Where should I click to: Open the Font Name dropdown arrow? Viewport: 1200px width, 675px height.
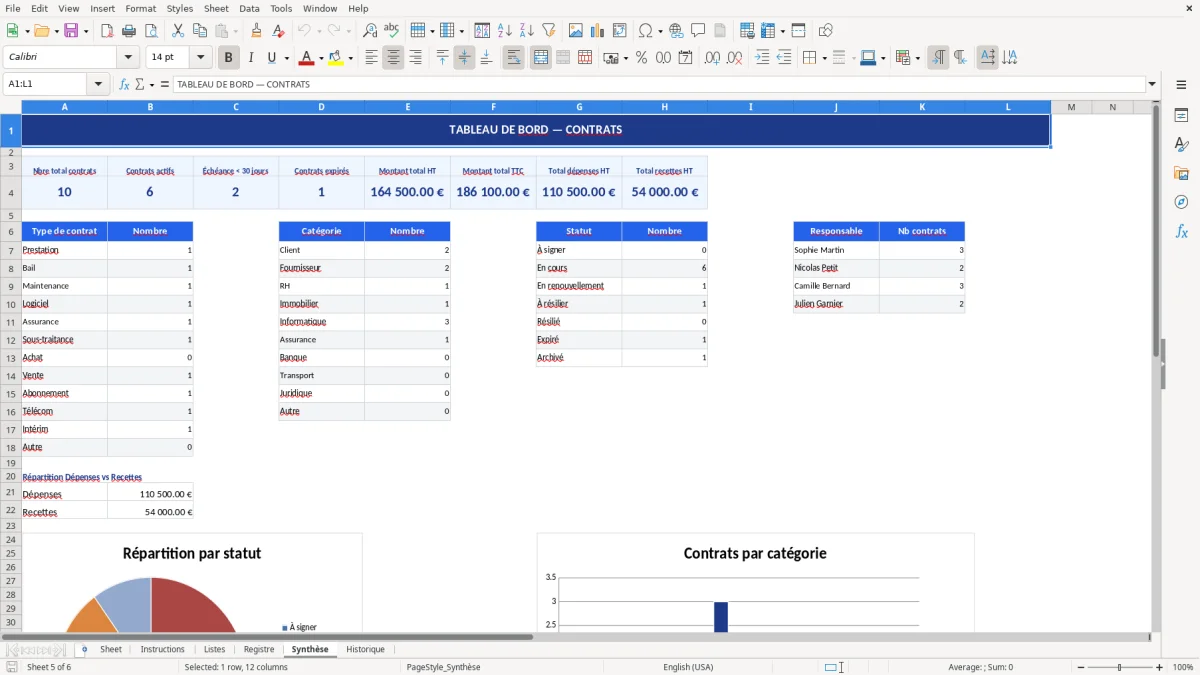pyautogui.click(x=127, y=58)
